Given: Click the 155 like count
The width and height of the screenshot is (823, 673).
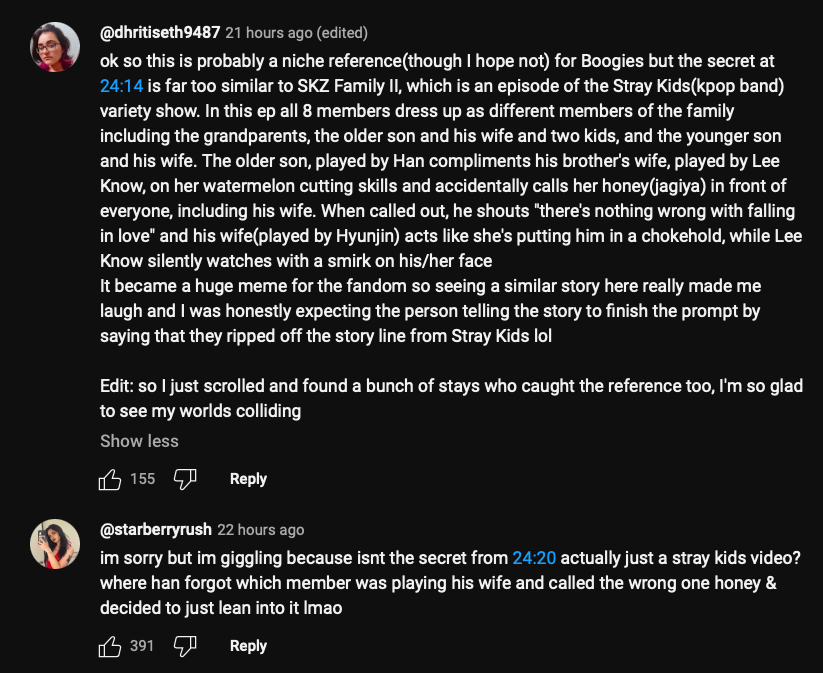Looking at the screenshot, I should coord(143,479).
